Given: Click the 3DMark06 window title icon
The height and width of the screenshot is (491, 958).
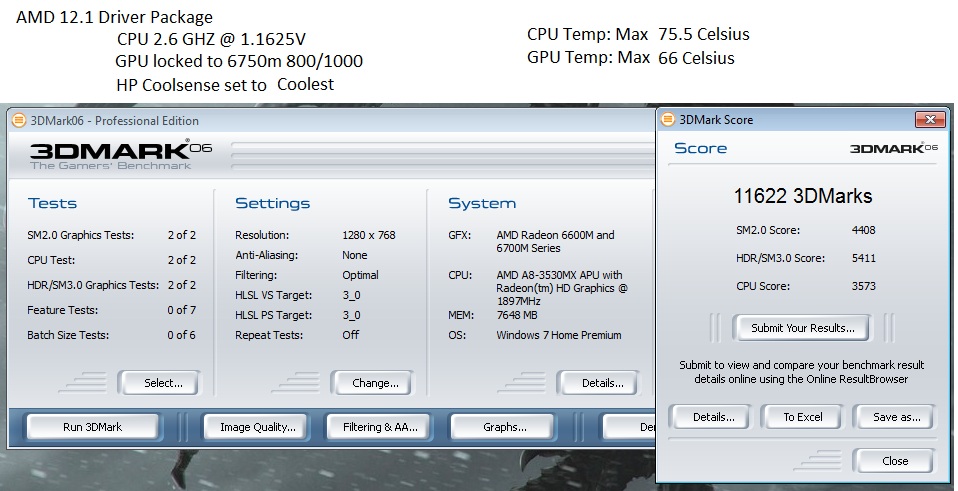Looking at the screenshot, I should (20, 120).
